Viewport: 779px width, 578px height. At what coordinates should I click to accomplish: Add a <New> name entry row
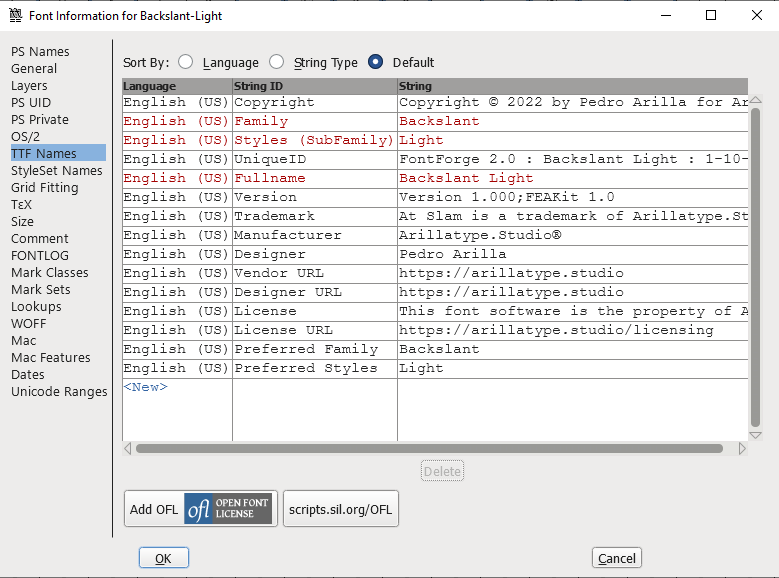coord(145,387)
